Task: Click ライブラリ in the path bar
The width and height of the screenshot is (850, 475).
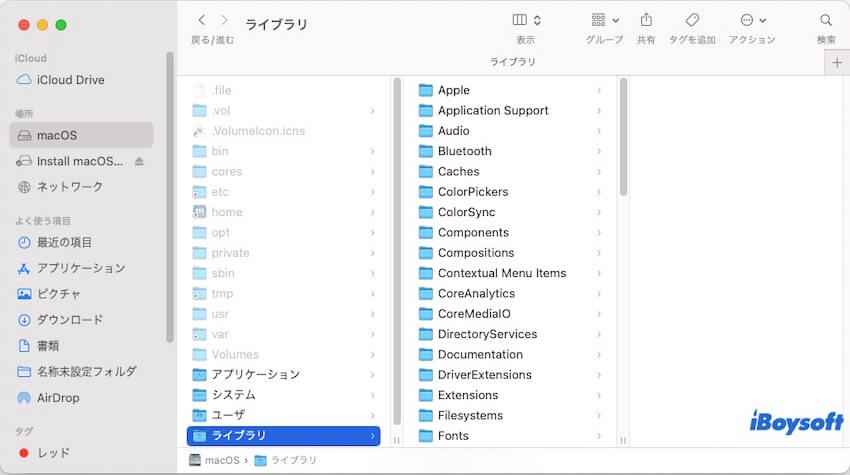Action: (x=285, y=460)
